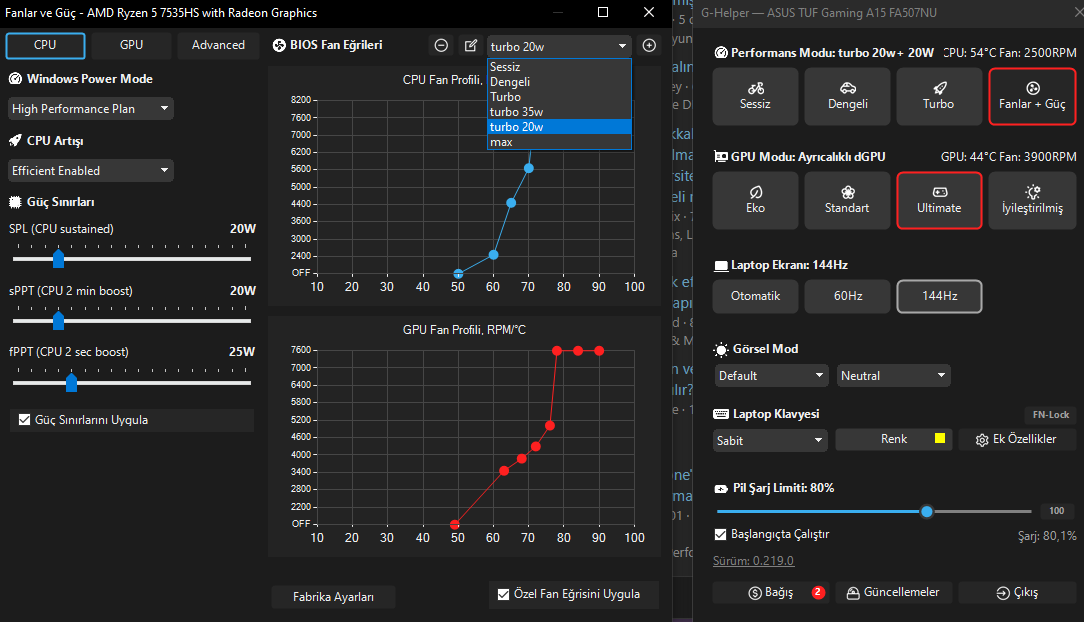Set laptop screen to Otomatik
1084x622 pixels.
pos(755,296)
